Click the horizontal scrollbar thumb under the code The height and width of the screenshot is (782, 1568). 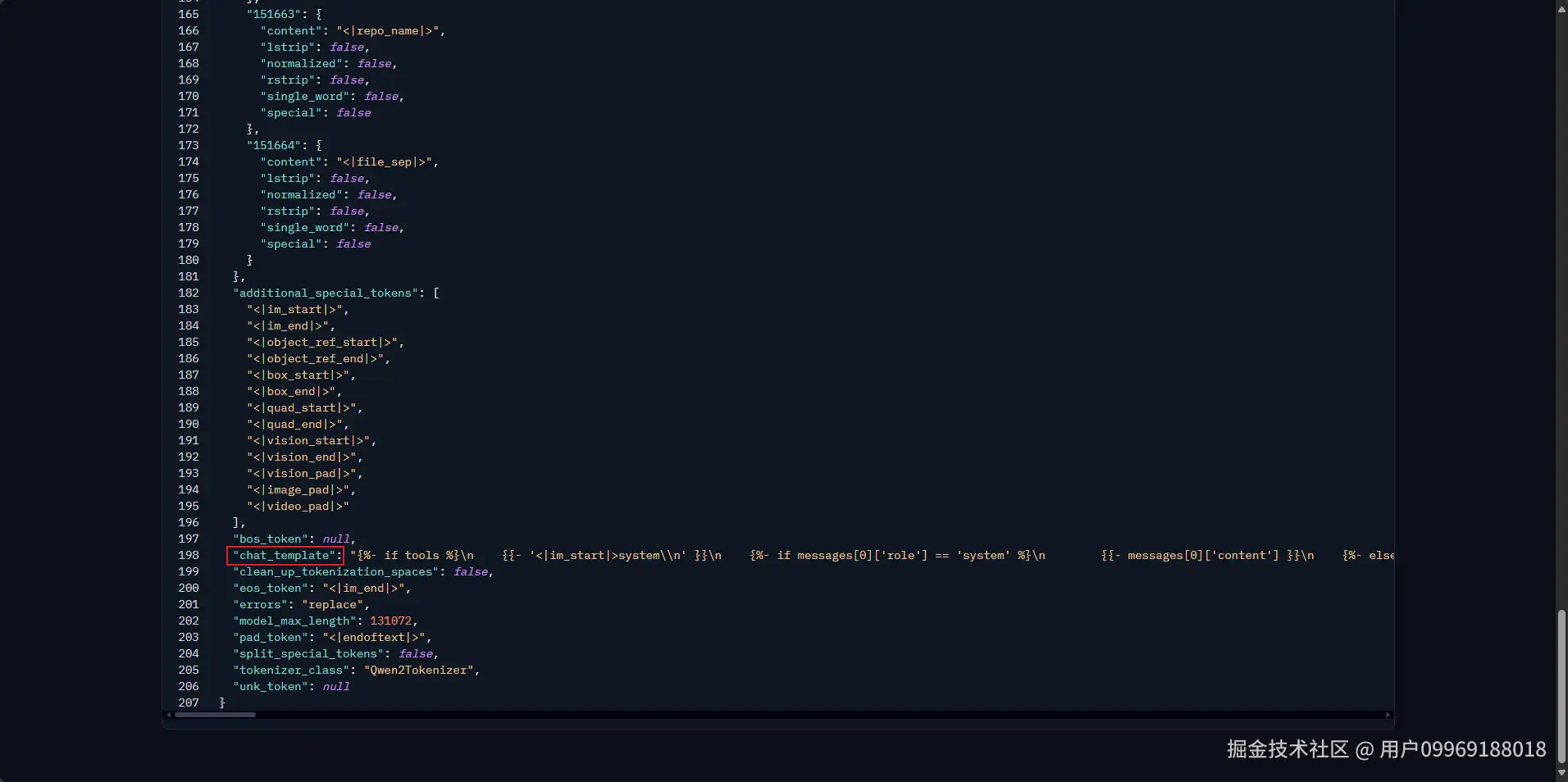[x=215, y=715]
